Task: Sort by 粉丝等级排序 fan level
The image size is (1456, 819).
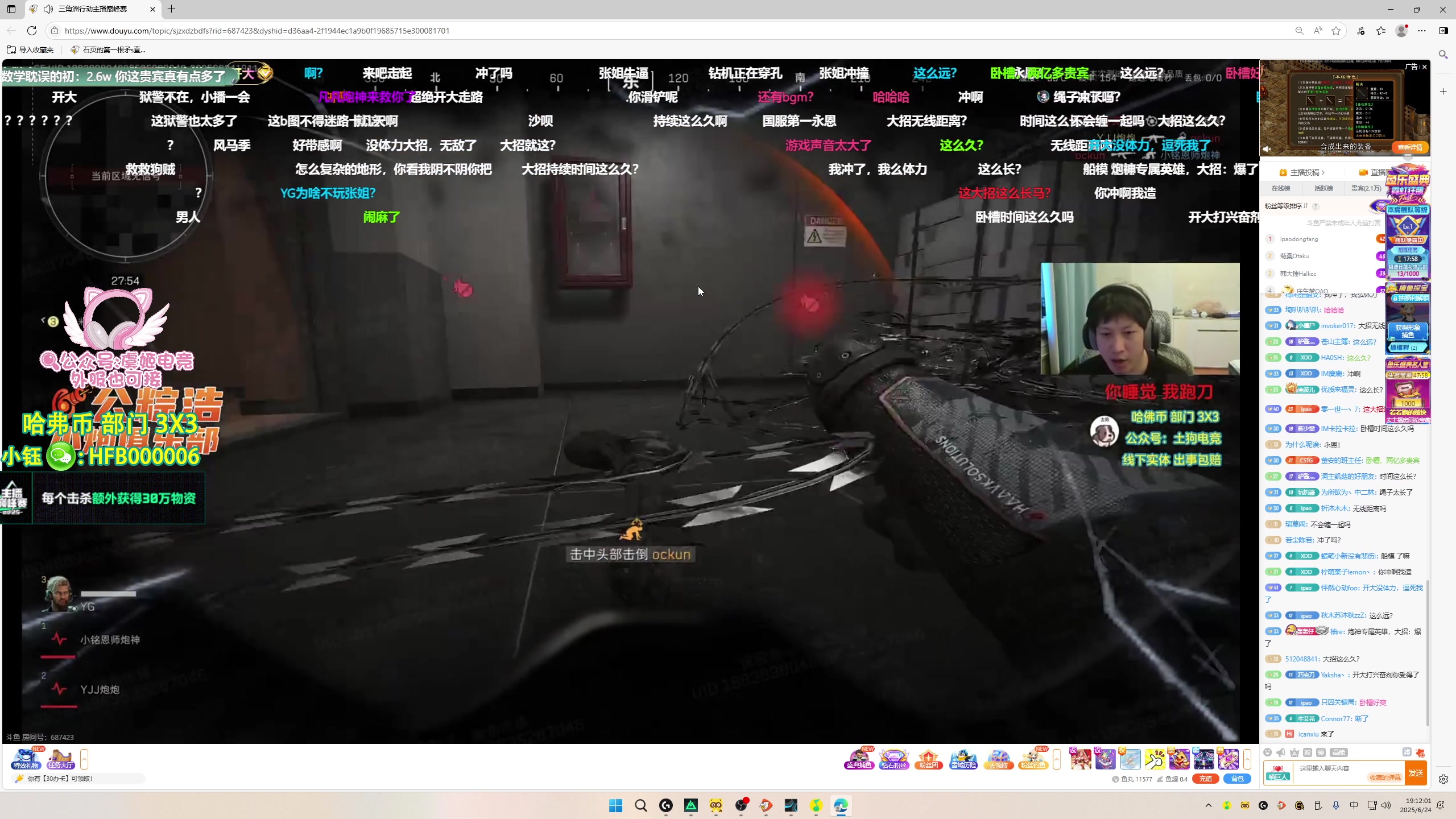Action: [x=1286, y=206]
